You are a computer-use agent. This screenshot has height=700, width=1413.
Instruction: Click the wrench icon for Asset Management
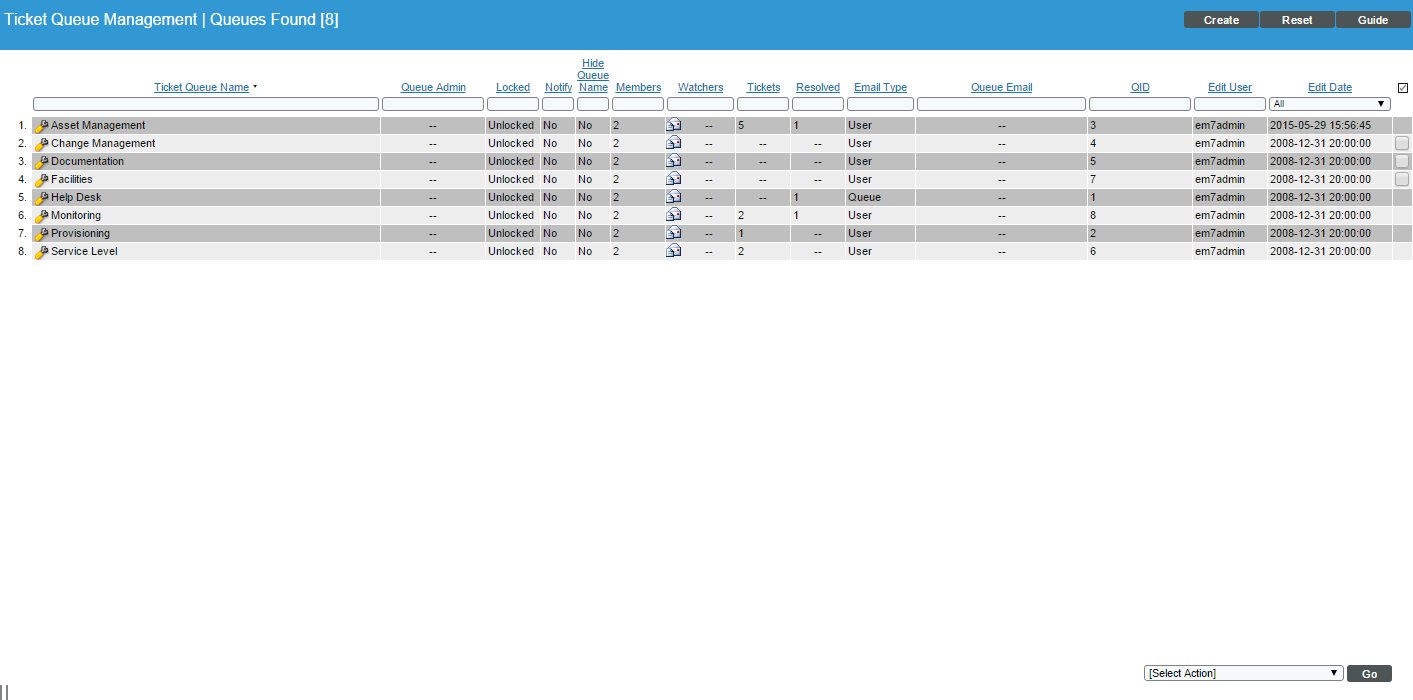(x=41, y=126)
